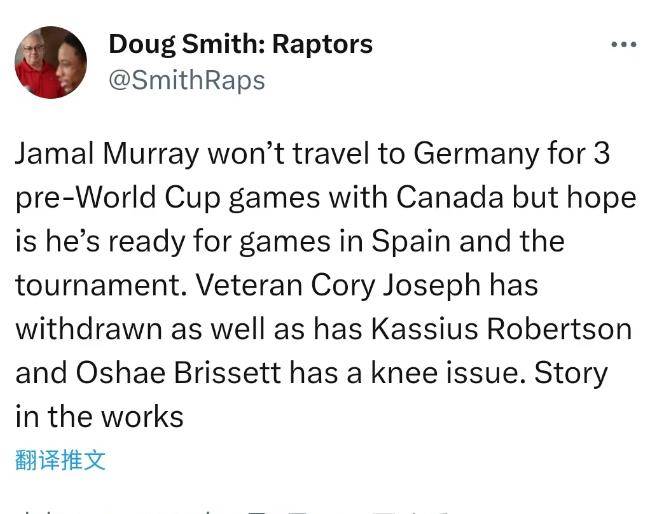Image resolution: width=671 pixels, height=514 pixels.
Task: Click the last line 'in the works'
Action: pos(99,416)
